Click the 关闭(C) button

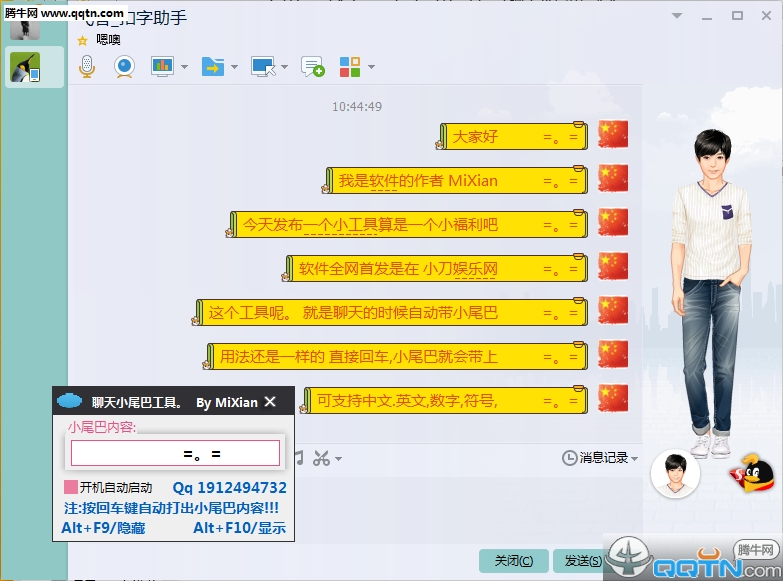coord(514,561)
